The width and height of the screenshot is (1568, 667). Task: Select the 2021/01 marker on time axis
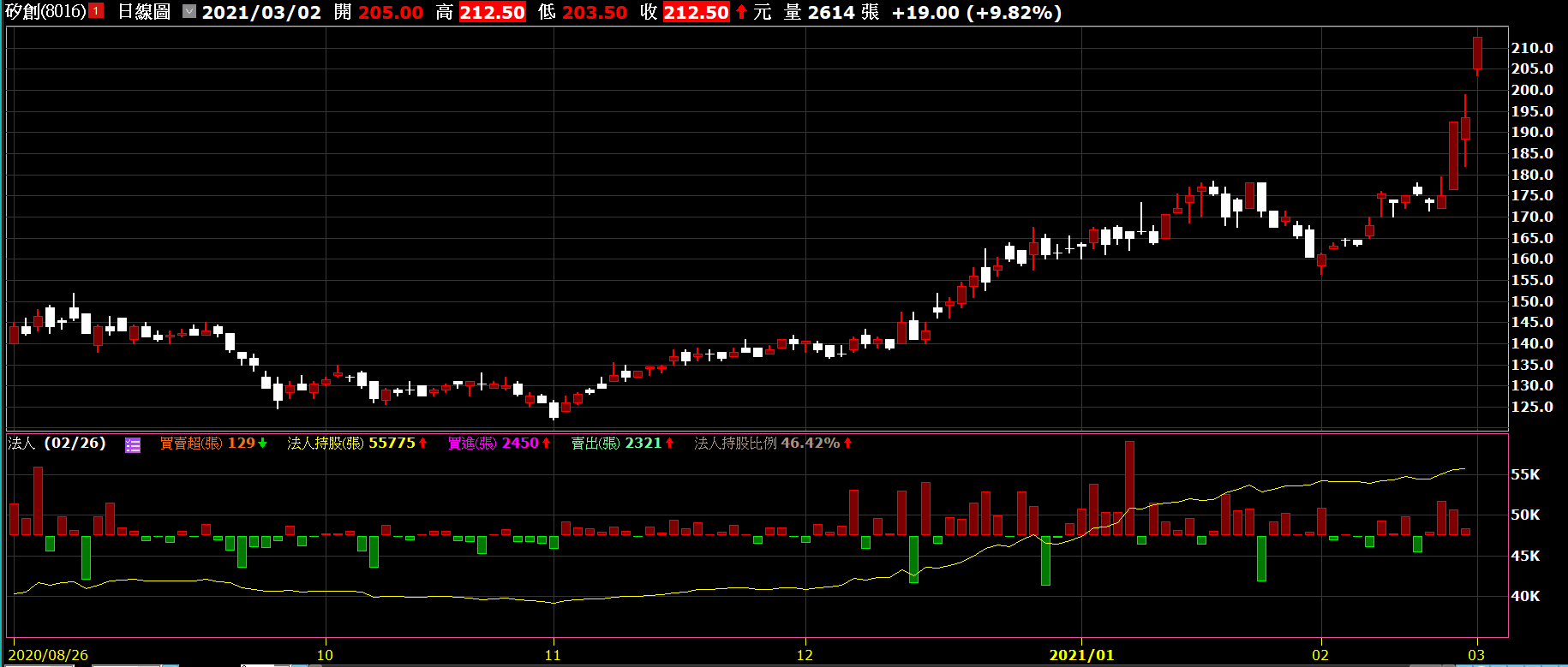1081,655
